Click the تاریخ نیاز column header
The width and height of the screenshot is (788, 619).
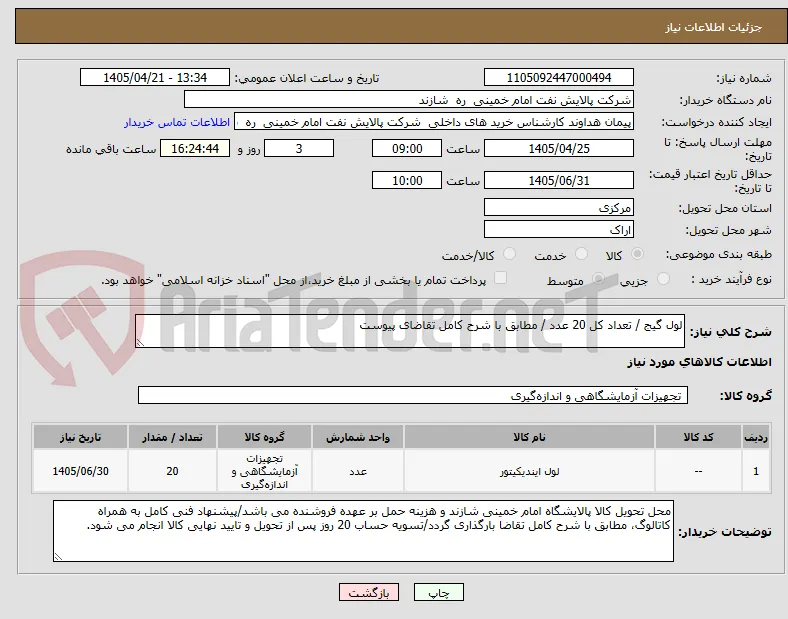coord(80,437)
